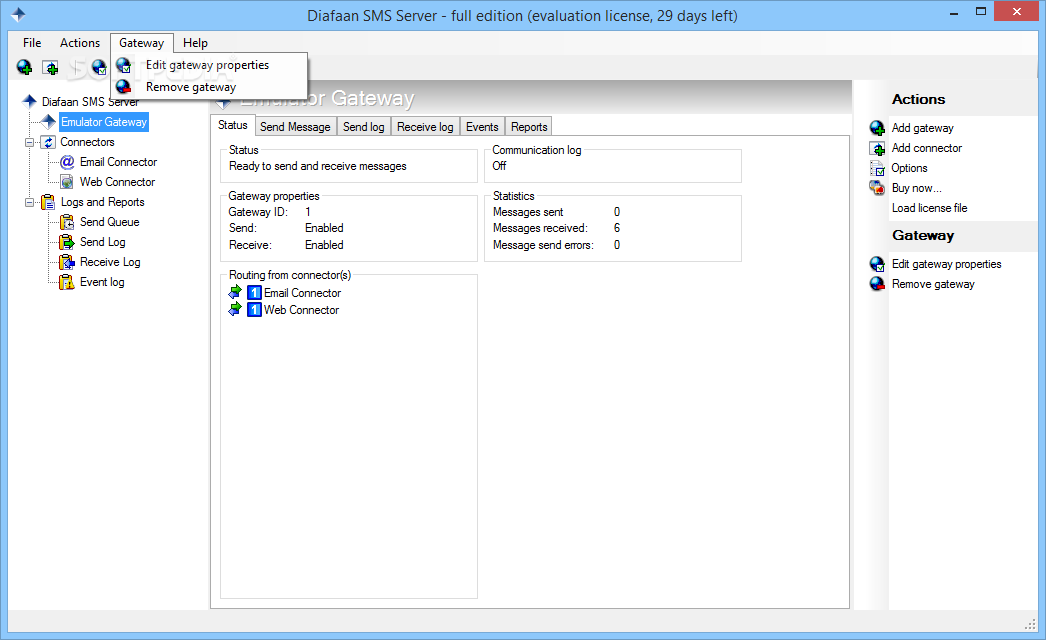1046x640 pixels.
Task: Click the blue 1 icon for Email Connector
Action: tap(254, 292)
